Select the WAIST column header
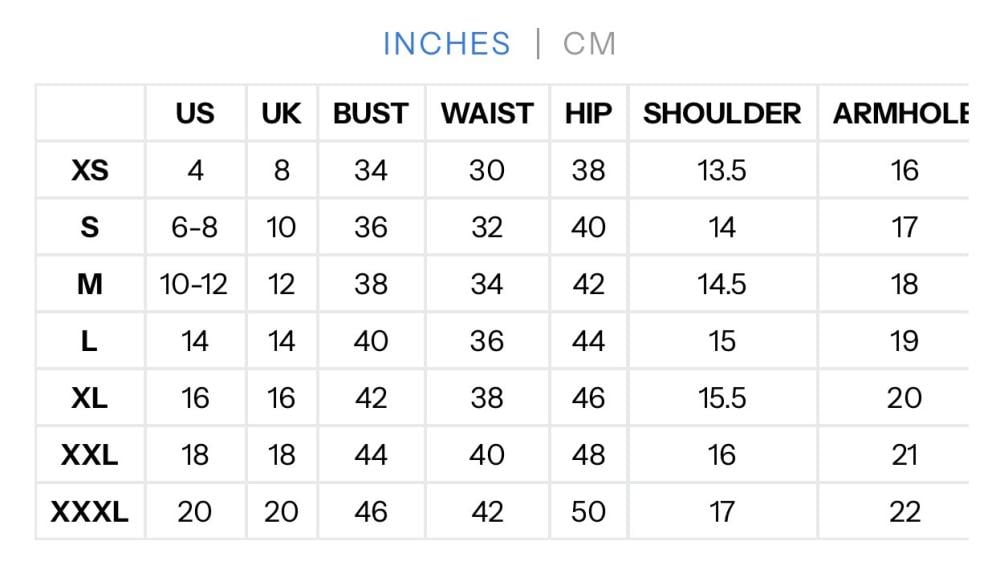 [487, 113]
